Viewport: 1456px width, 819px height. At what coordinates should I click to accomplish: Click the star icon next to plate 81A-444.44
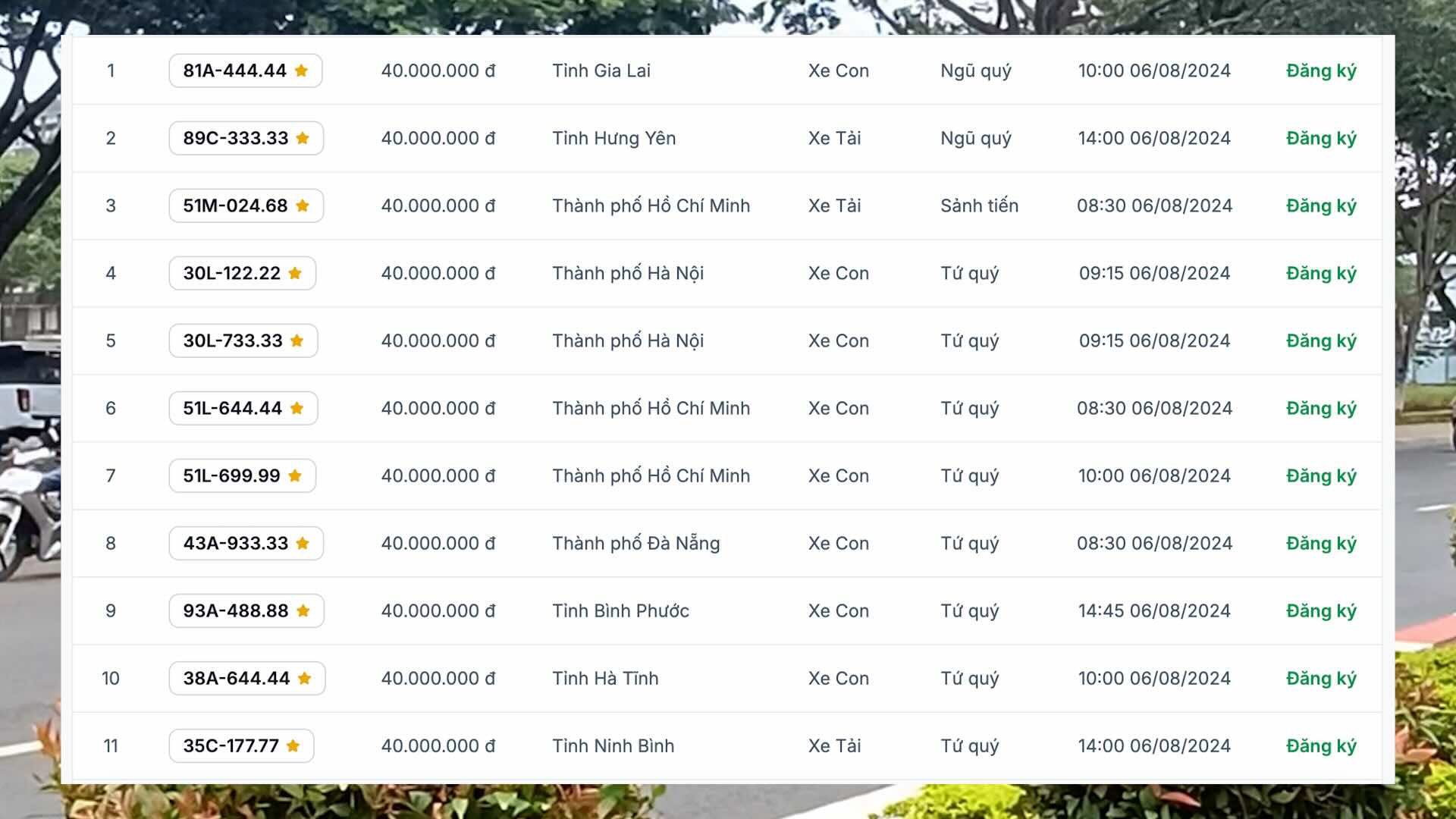point(302,71)
